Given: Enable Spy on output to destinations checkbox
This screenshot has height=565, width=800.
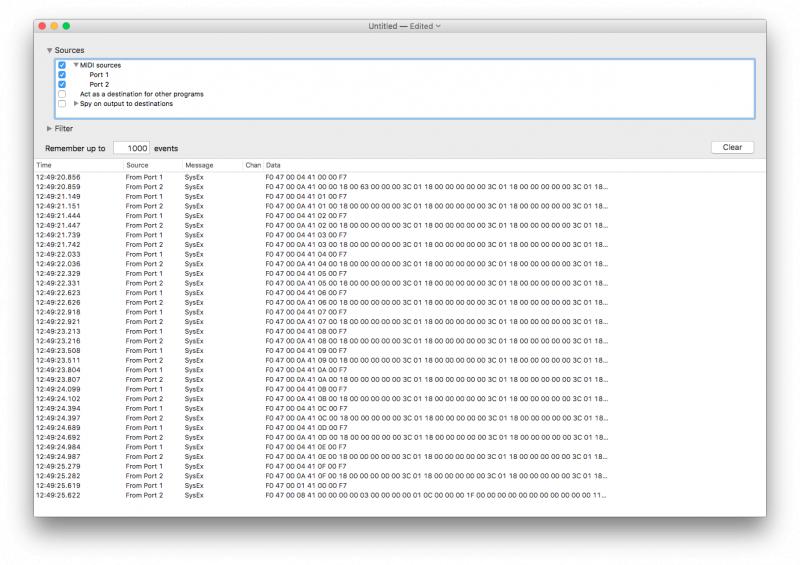Looking at the screenshot, I should pyautogui.click(x=62, y=104).
